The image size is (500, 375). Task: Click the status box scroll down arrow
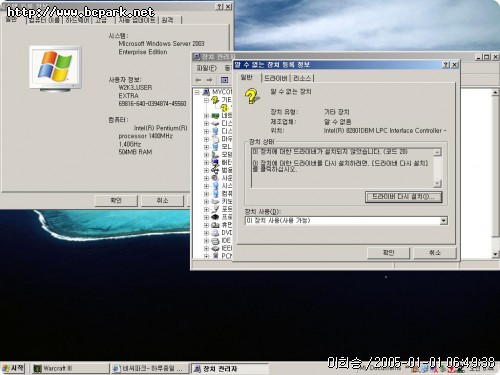point(438,183)
